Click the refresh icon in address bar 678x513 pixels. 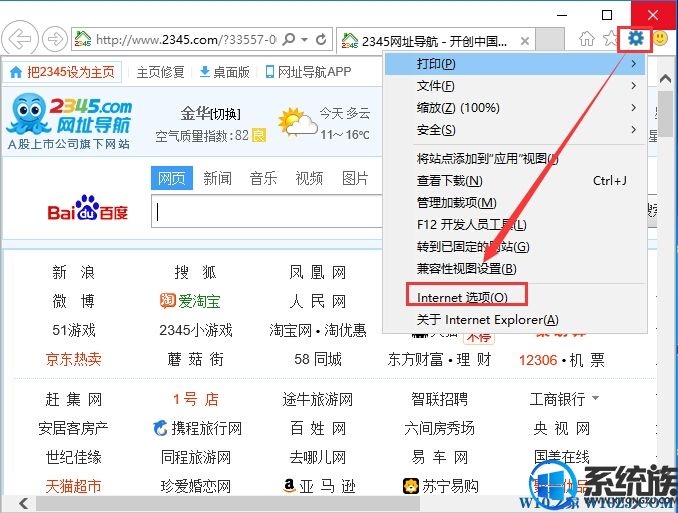pyautogui.click(x=321, y=40)
